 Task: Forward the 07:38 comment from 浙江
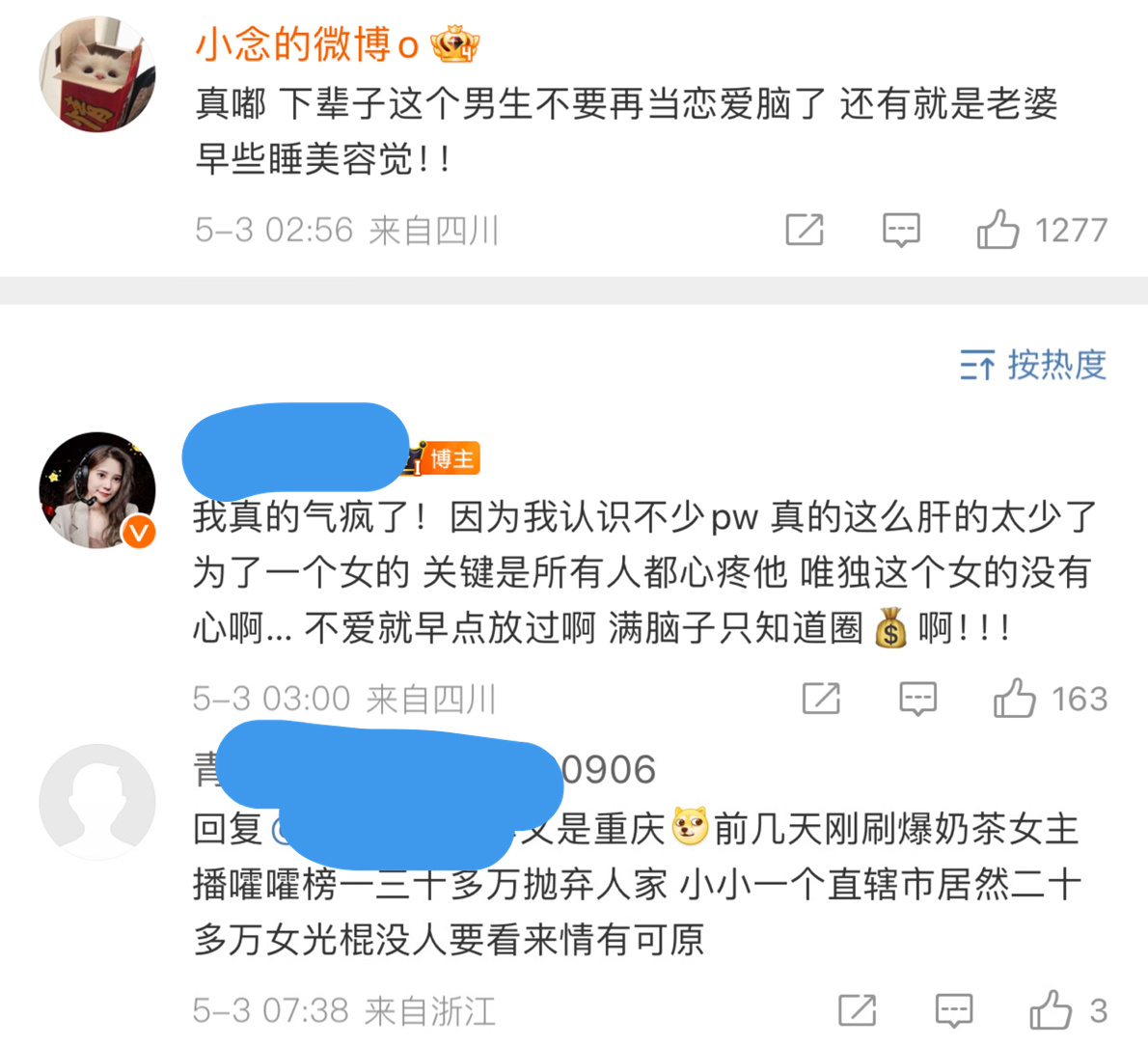pyautogui.click(x=858, y=1009)
